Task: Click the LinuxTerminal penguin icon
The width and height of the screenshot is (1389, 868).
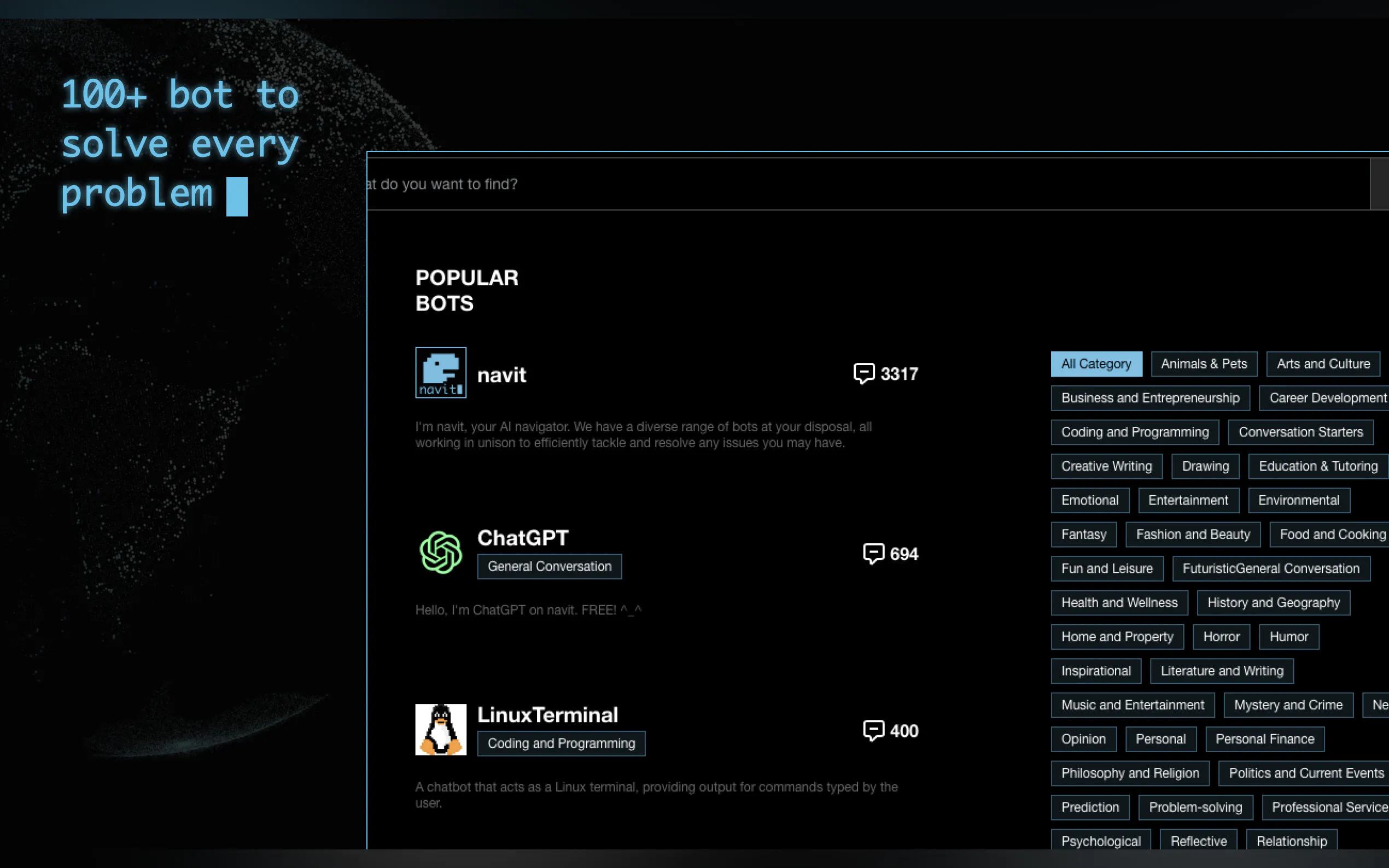Action: tap(440, 729)
